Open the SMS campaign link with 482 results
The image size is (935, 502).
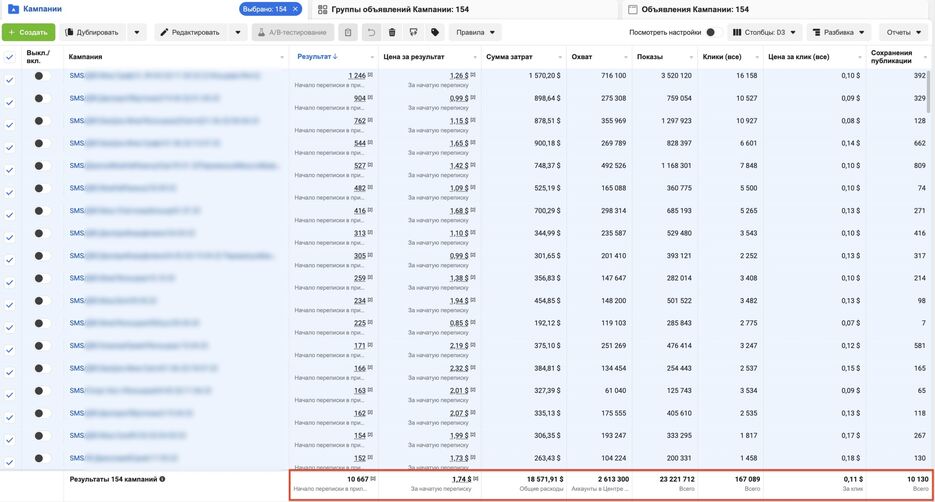[123, 188]
